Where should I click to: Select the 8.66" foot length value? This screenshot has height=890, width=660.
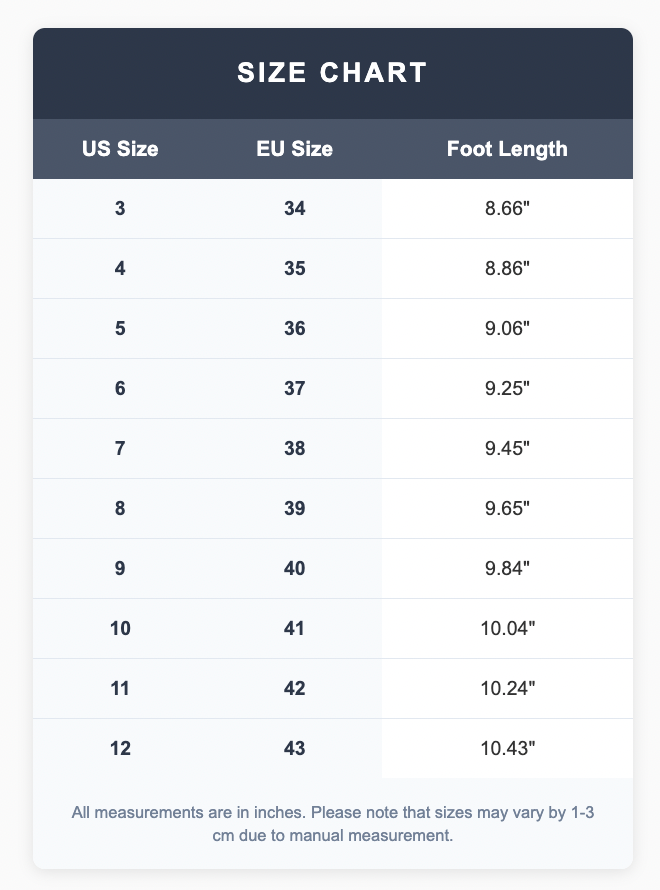coord(507,209)
